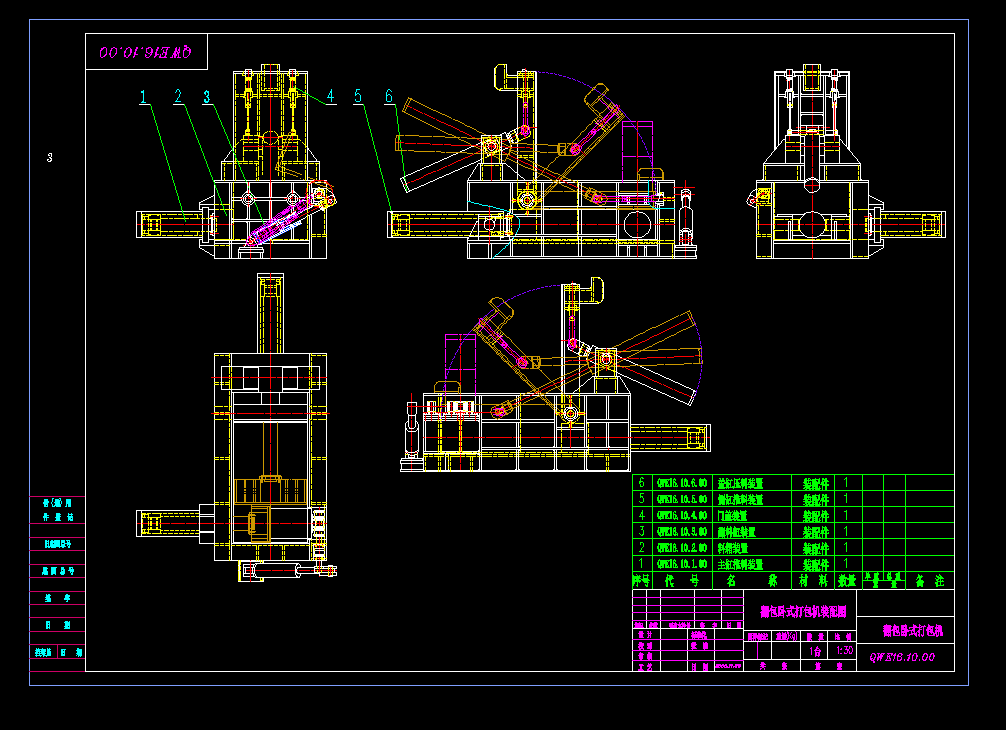Click part callout number 1 in cyan
This screenshot has width=1006, height=730.
click(144, 97)
